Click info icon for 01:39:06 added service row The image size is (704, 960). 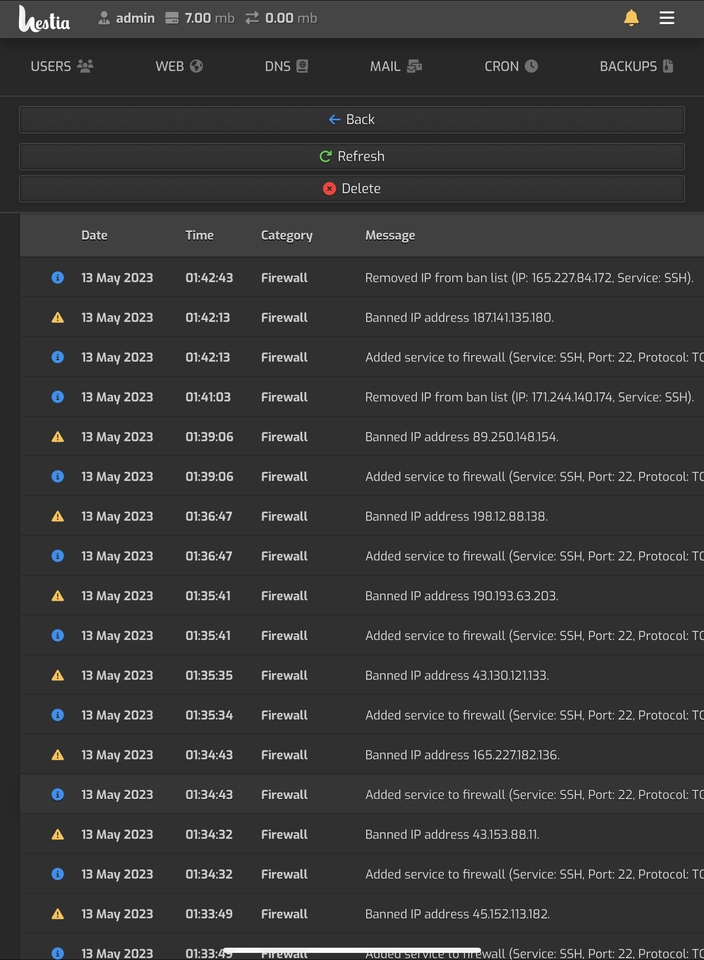(x=58, y=476)
